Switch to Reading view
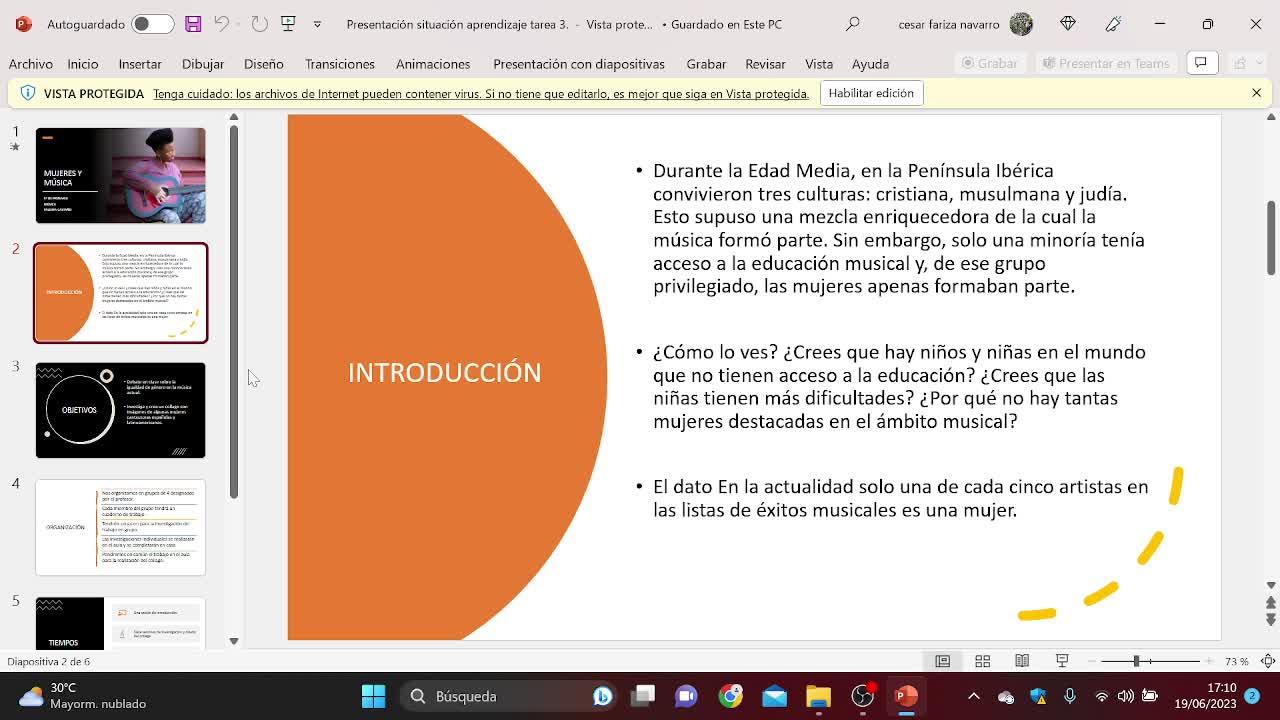The image size is (1280, 720). tap(1022, 661)
